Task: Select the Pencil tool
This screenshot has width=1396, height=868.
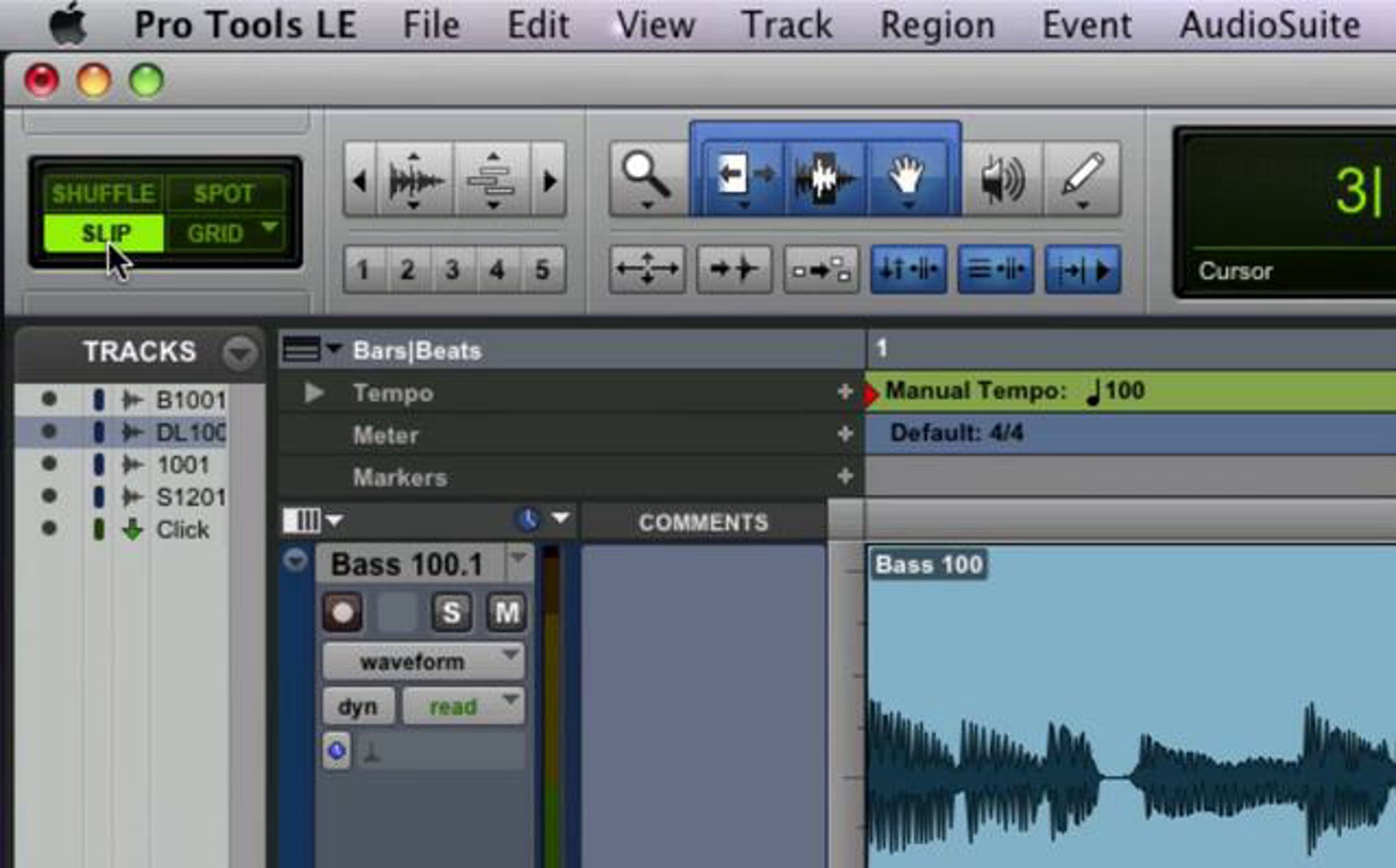Action: 1082,176
